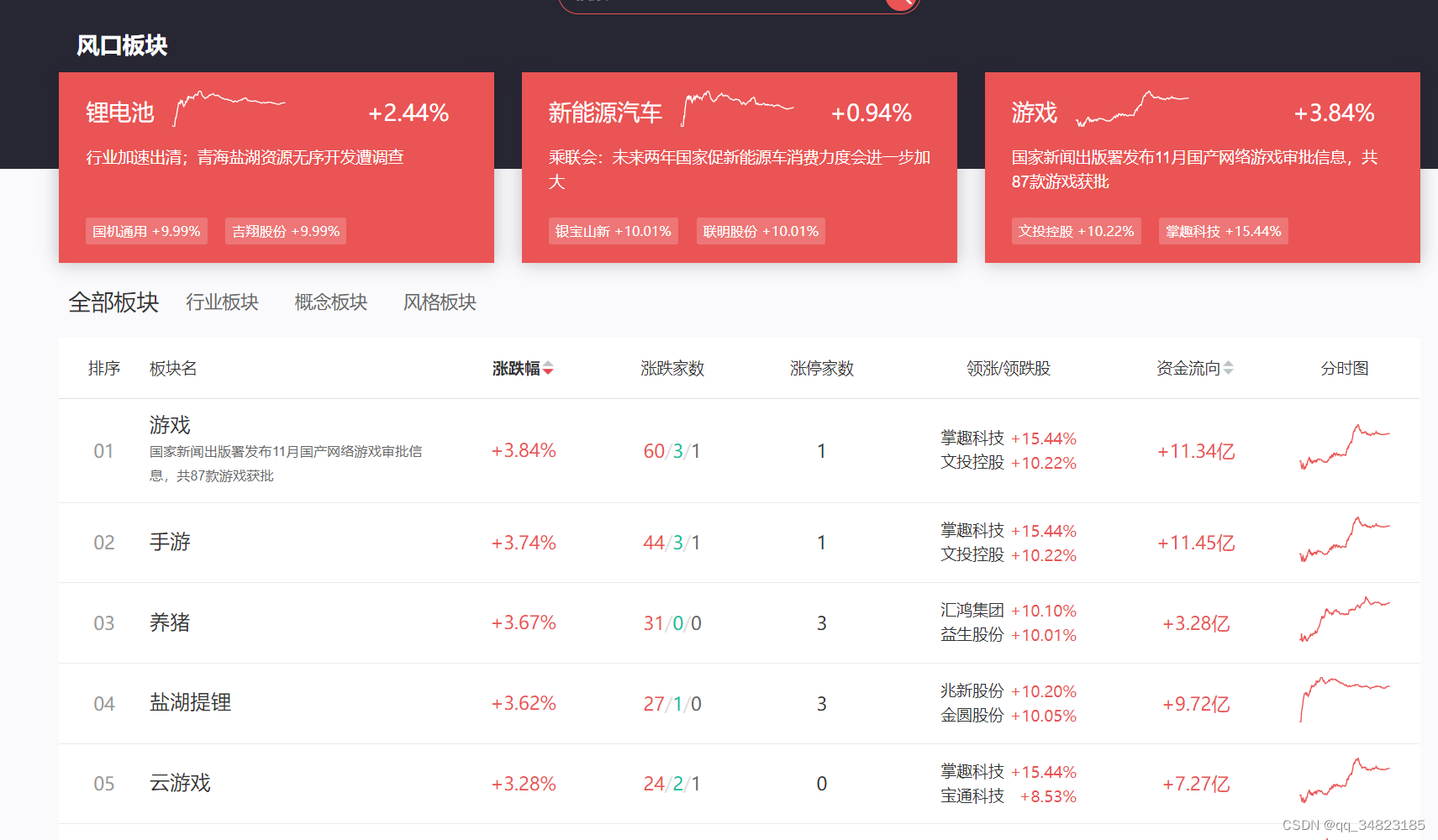Image resolution: width=1438 pixels, height=840 pixels.
Task: Click 锂电池 card mini trend chart
Action: click(x=229, y=108)
